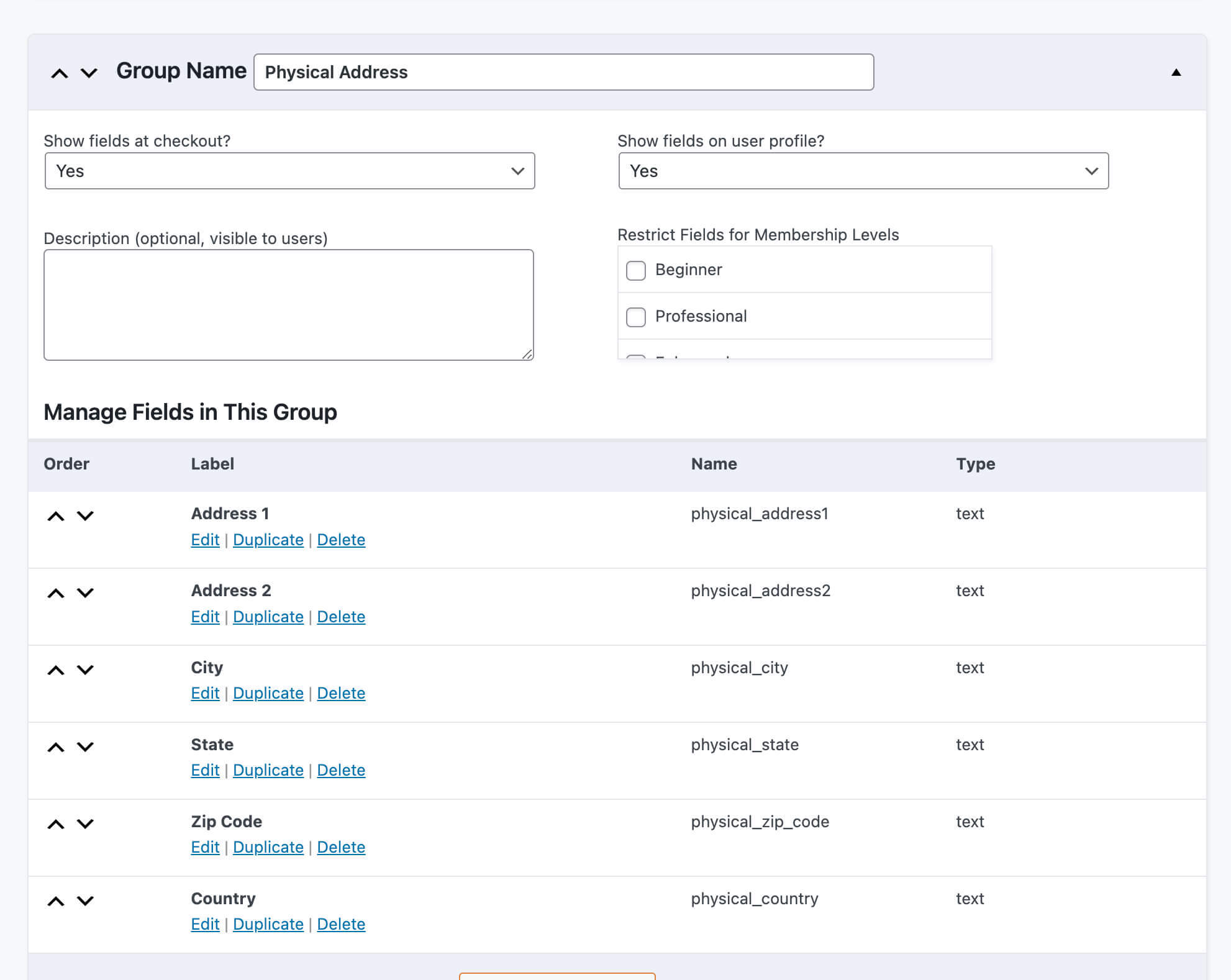1231x980 pixels.
Task: Duplicate the Zip Code field
Action: click(x=268, y=847)
